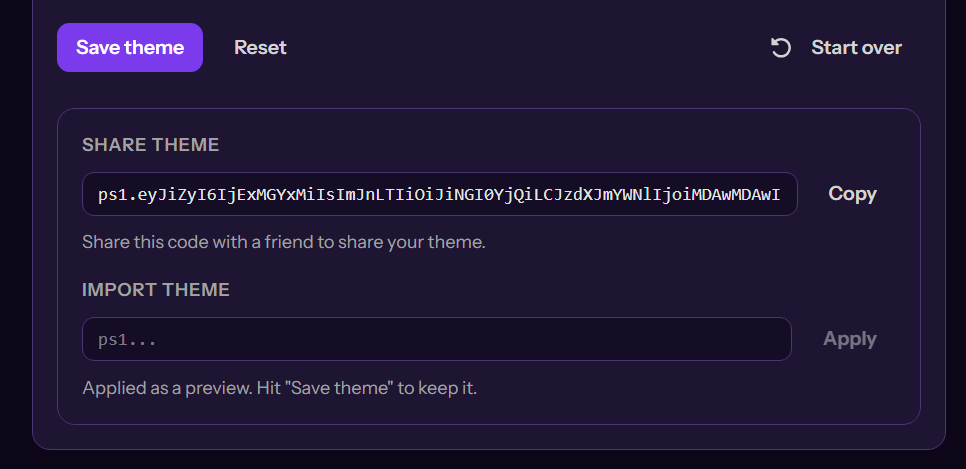
Task: Click the Start over text label
Action: [856, 47]
